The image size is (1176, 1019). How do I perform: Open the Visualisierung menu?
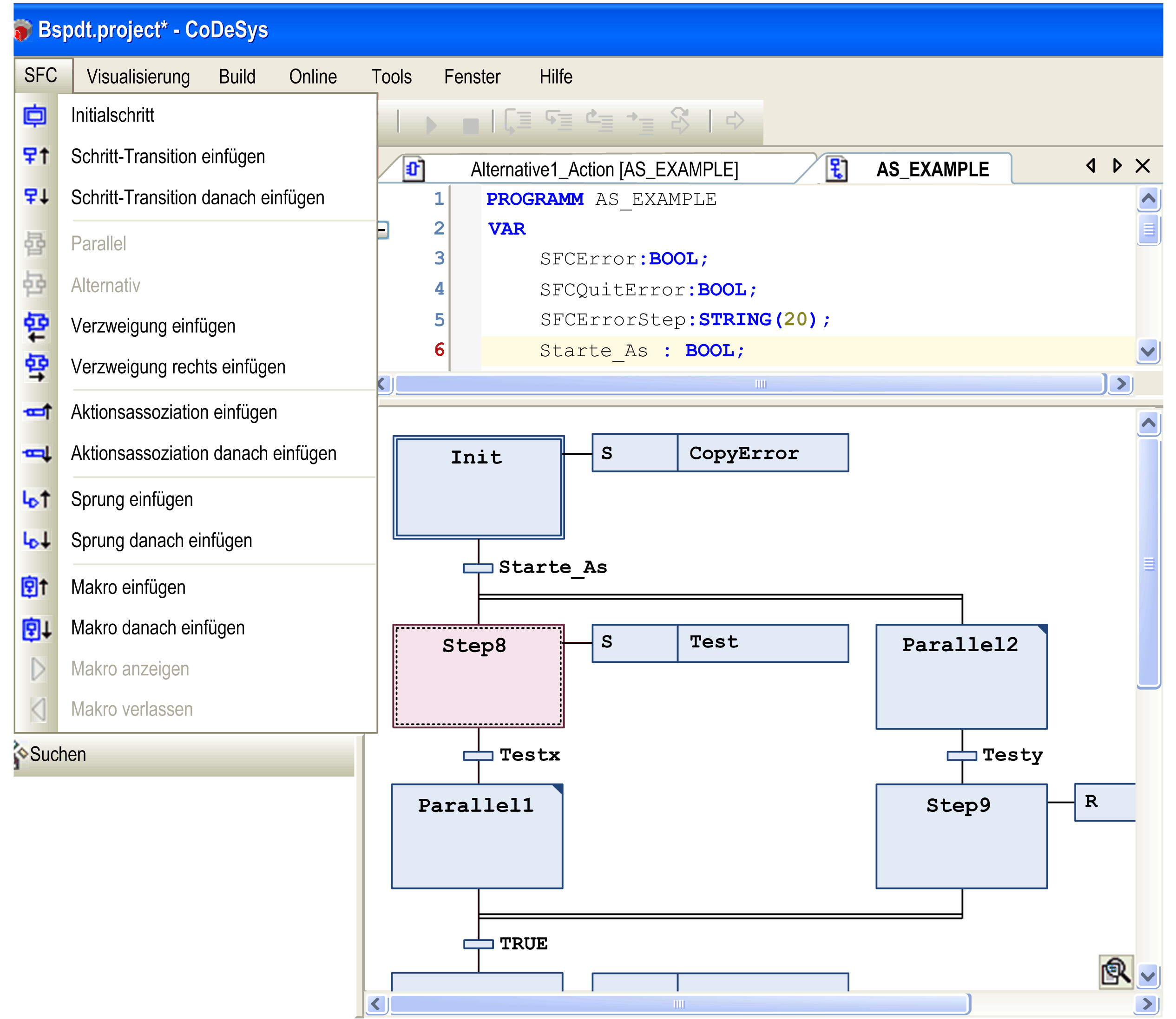pyautogui.click(x=138, y=77)
